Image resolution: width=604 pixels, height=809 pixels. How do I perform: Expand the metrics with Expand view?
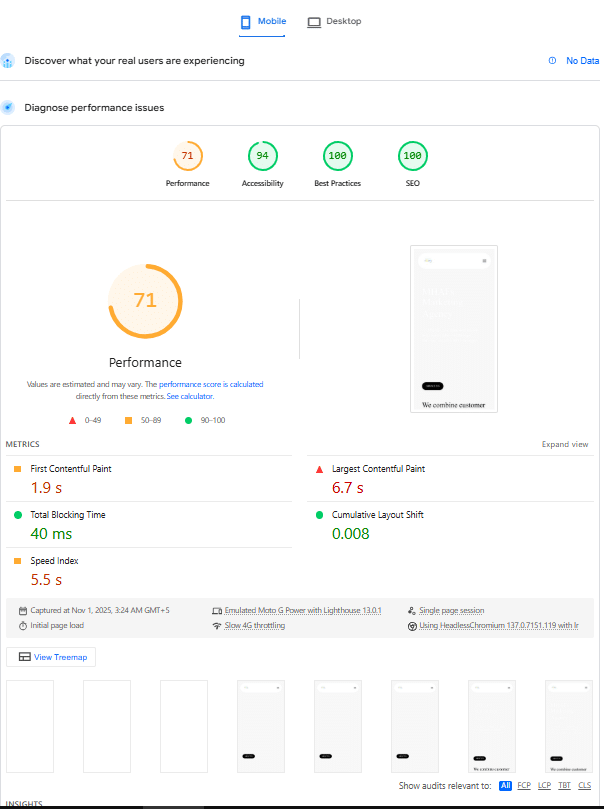565,445
